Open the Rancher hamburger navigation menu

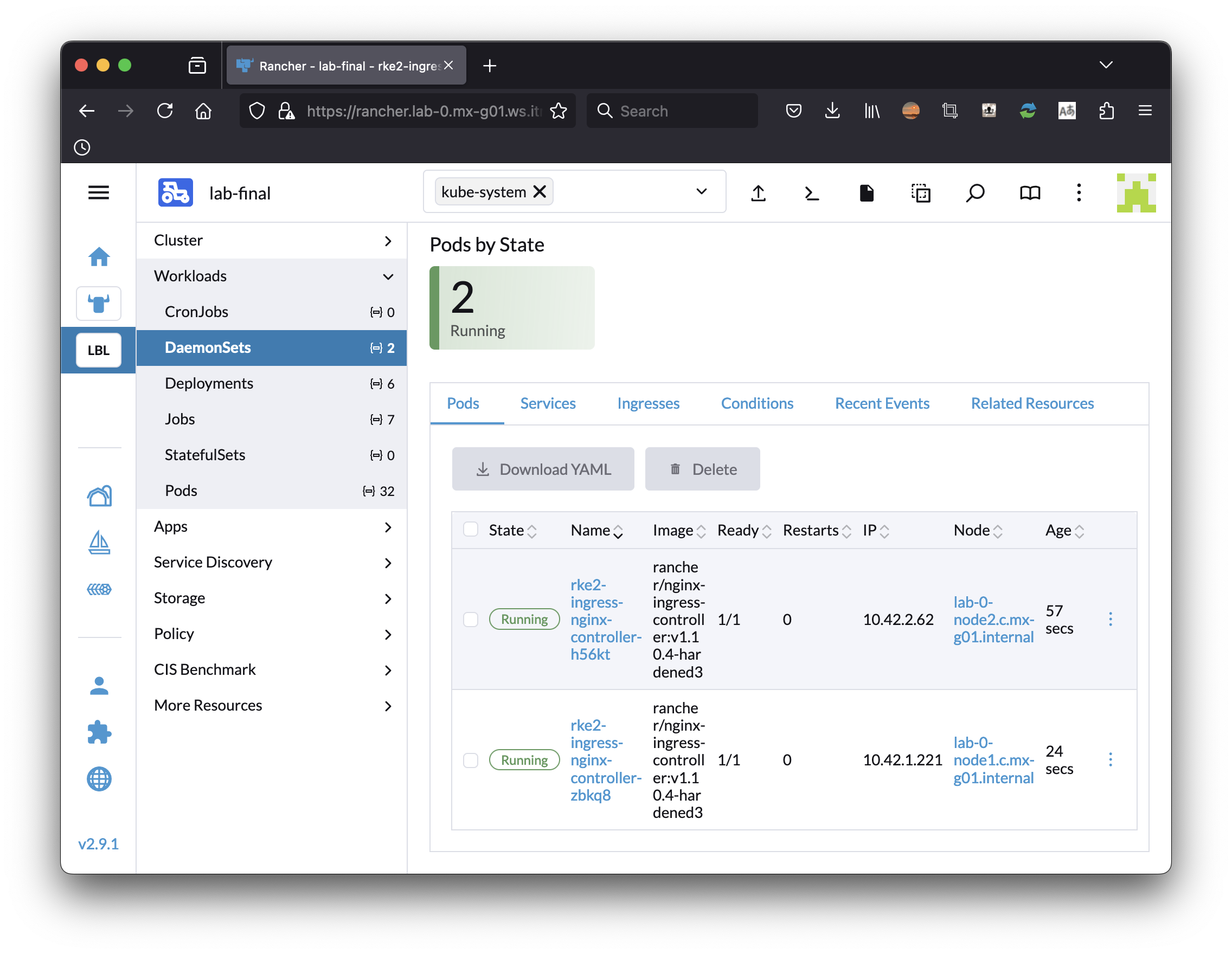(x=99, y=193)
